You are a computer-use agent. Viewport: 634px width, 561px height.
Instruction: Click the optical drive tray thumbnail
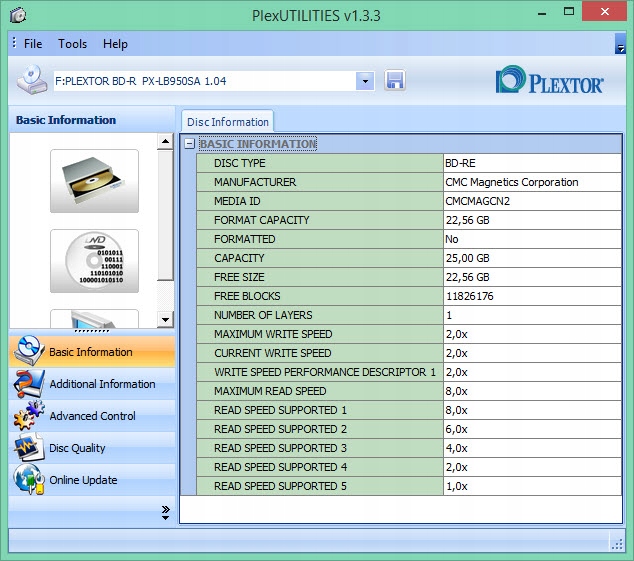tap(94, 181)
